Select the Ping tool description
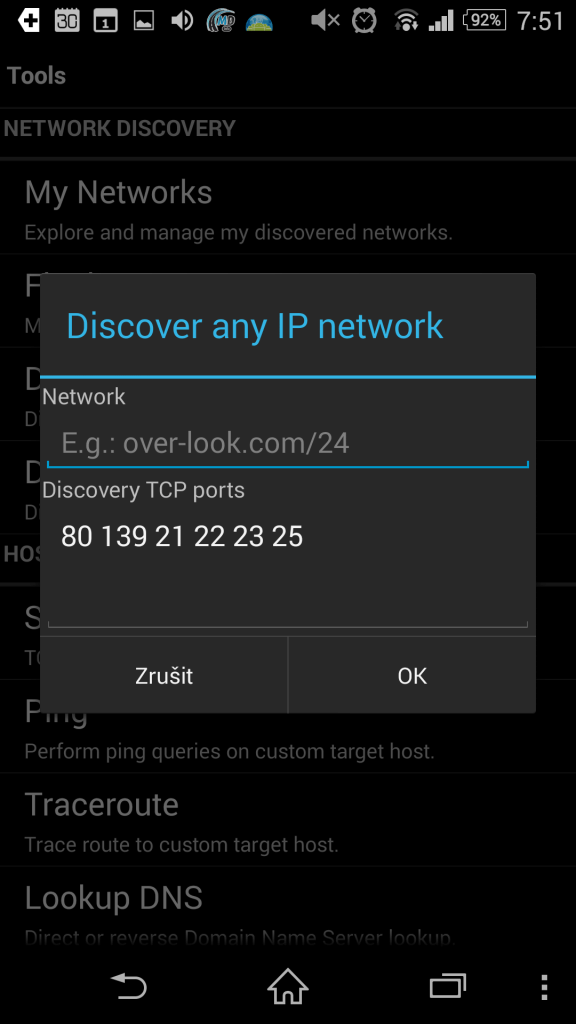Viewport: 576px width, 1024px height. click(229, 751)
